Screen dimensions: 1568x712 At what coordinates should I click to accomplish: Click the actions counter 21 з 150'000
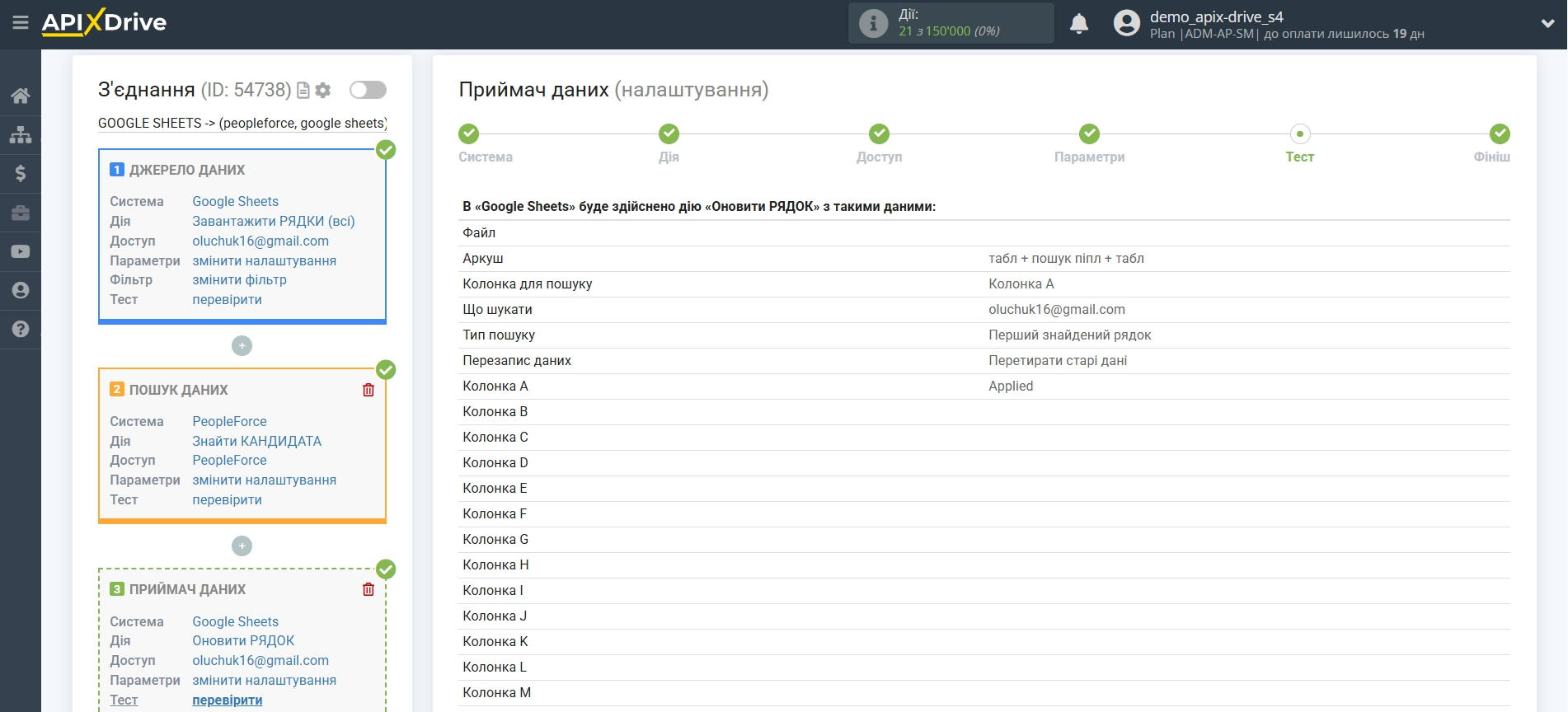click(x=949, y=31)
